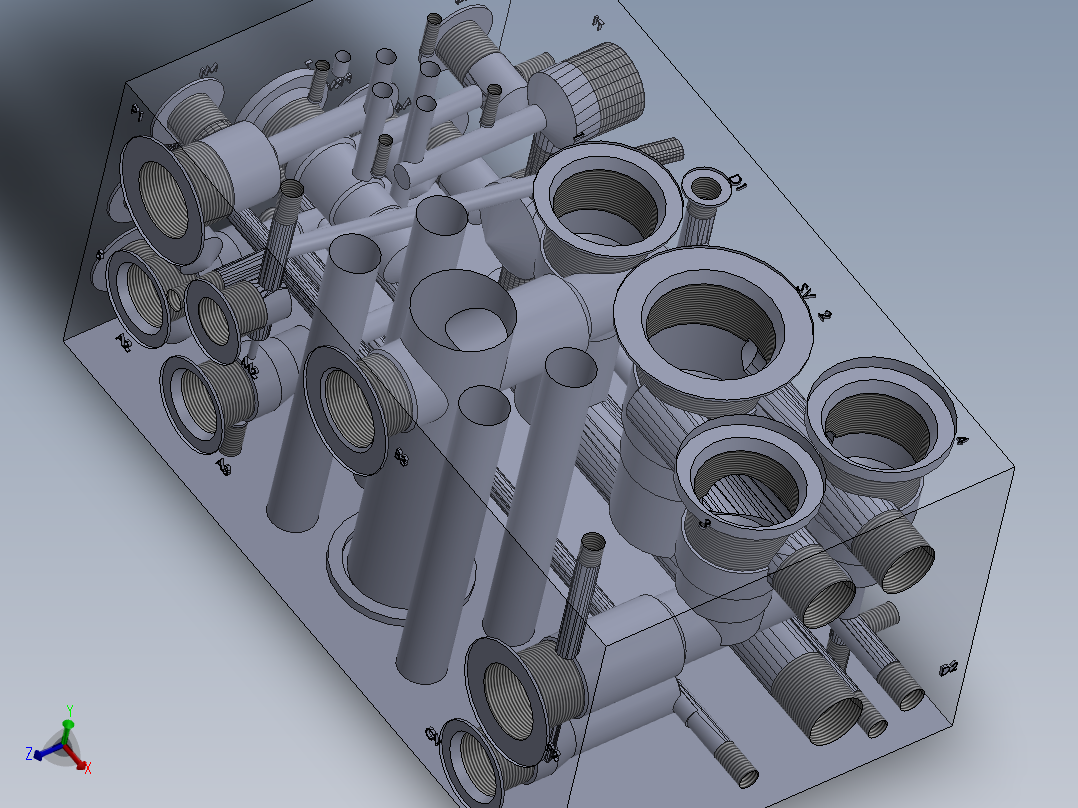Pick the large threaded port beside the P1 label

tap(162, 199)
